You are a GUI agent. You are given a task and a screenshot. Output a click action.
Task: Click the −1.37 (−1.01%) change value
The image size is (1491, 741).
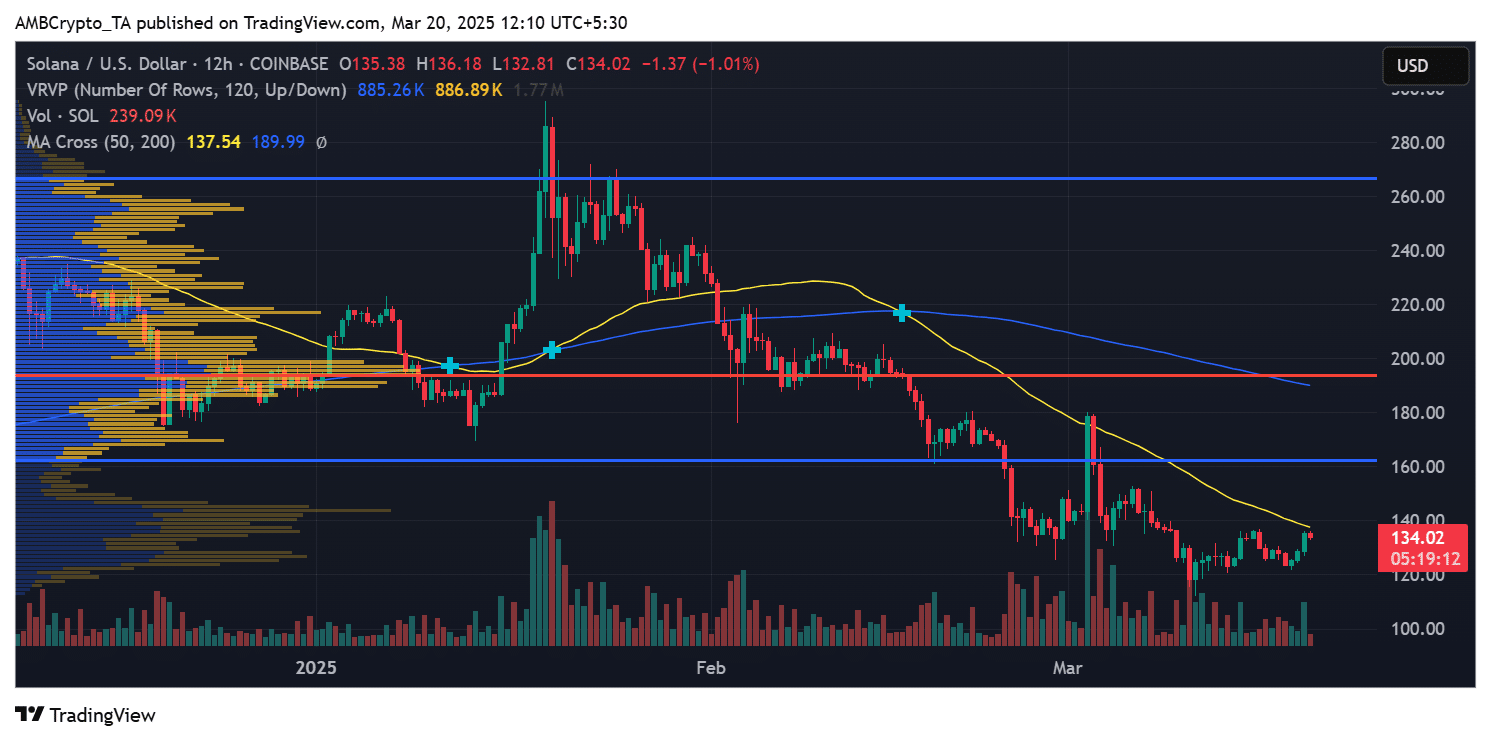[x=700, y=64]
